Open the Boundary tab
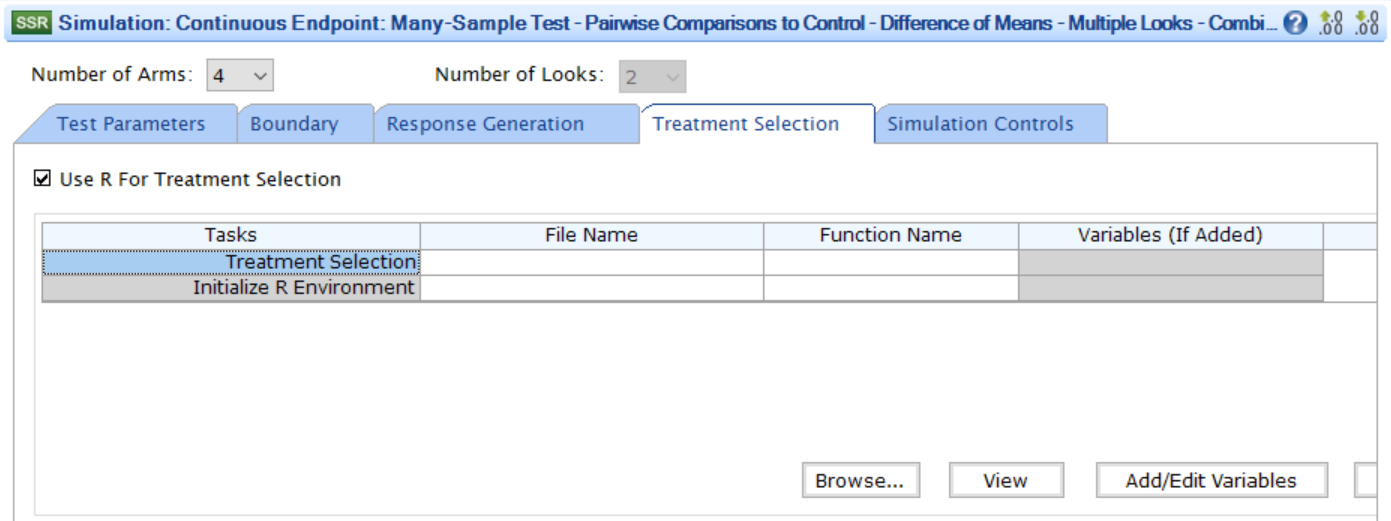The height and width of the screenshot is (521, 1391). (x=294, y=124)
